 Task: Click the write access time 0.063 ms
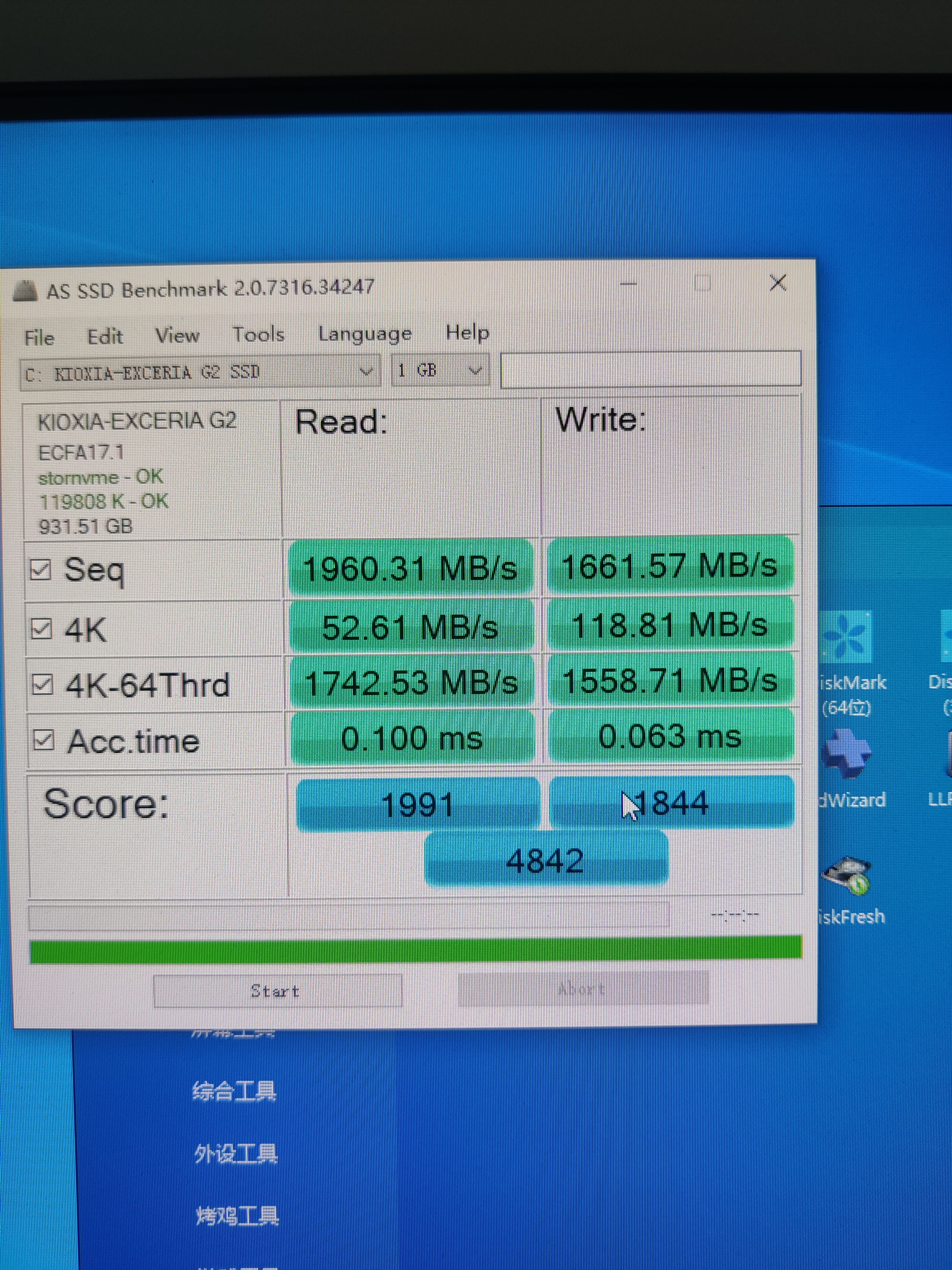671,736
